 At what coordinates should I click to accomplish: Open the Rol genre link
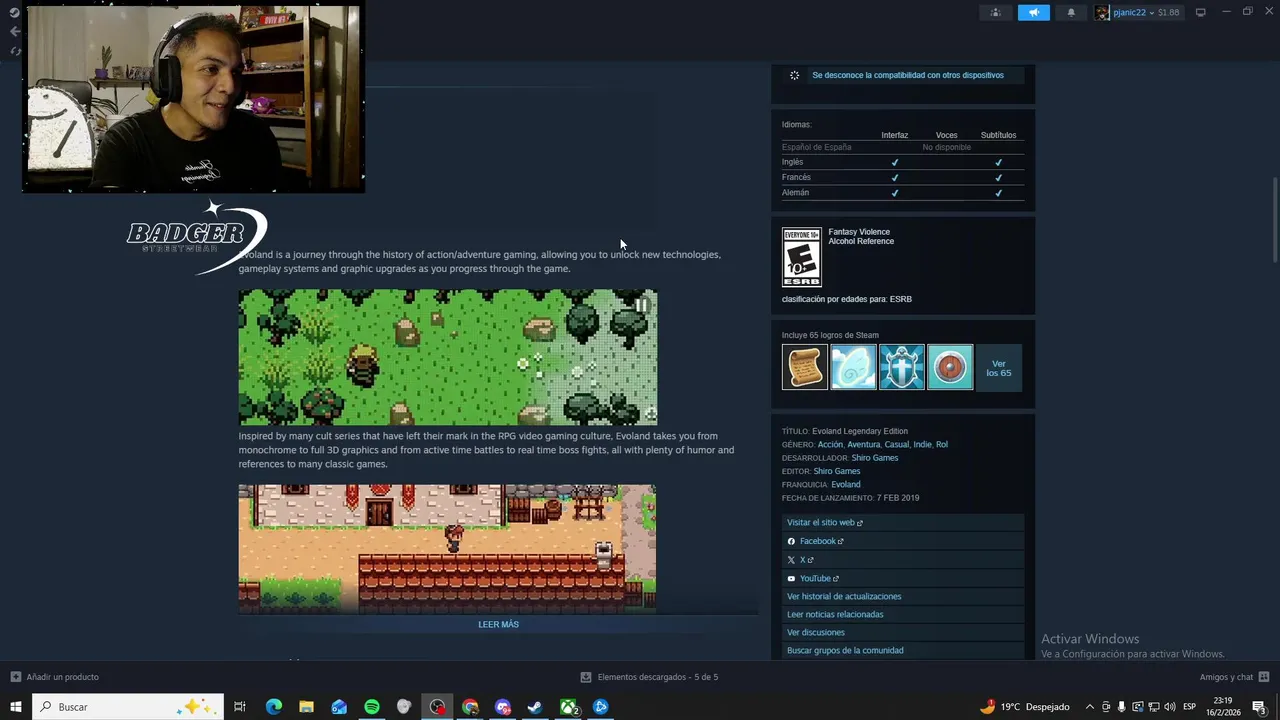(x=942, y=444)
